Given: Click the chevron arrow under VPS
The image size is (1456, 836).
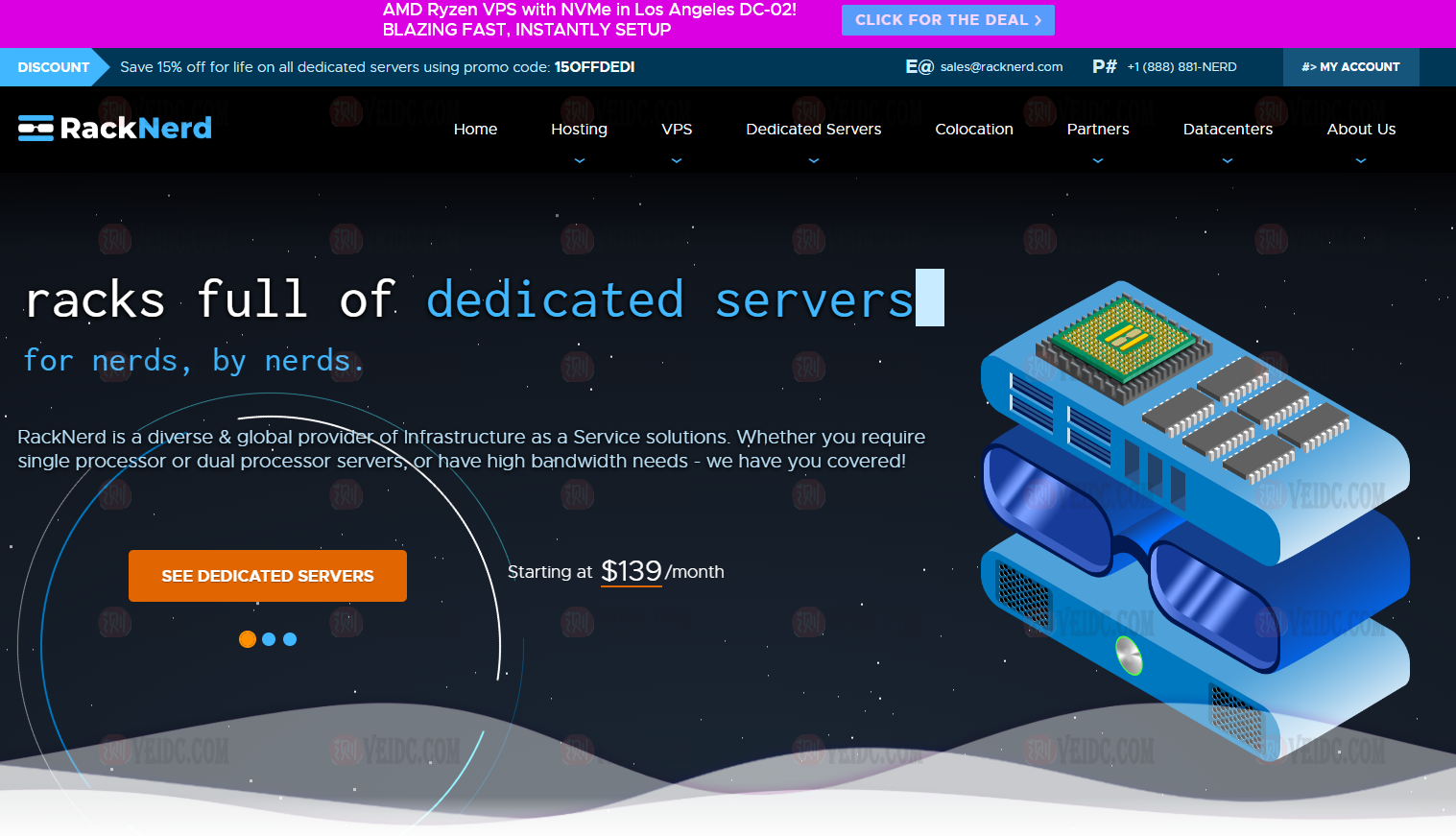Looking at the screenshot, I should point(677,160).
